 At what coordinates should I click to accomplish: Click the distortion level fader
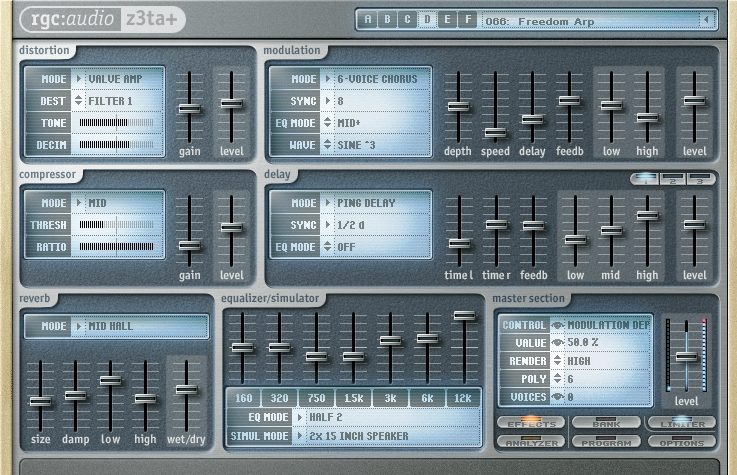(x=232, y=104)
